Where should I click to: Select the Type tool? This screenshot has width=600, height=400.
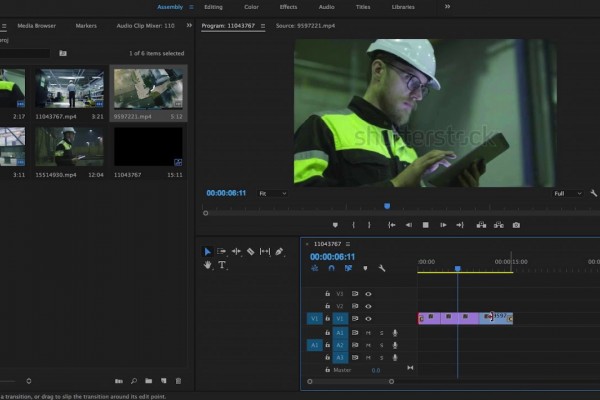coord(222,266)
